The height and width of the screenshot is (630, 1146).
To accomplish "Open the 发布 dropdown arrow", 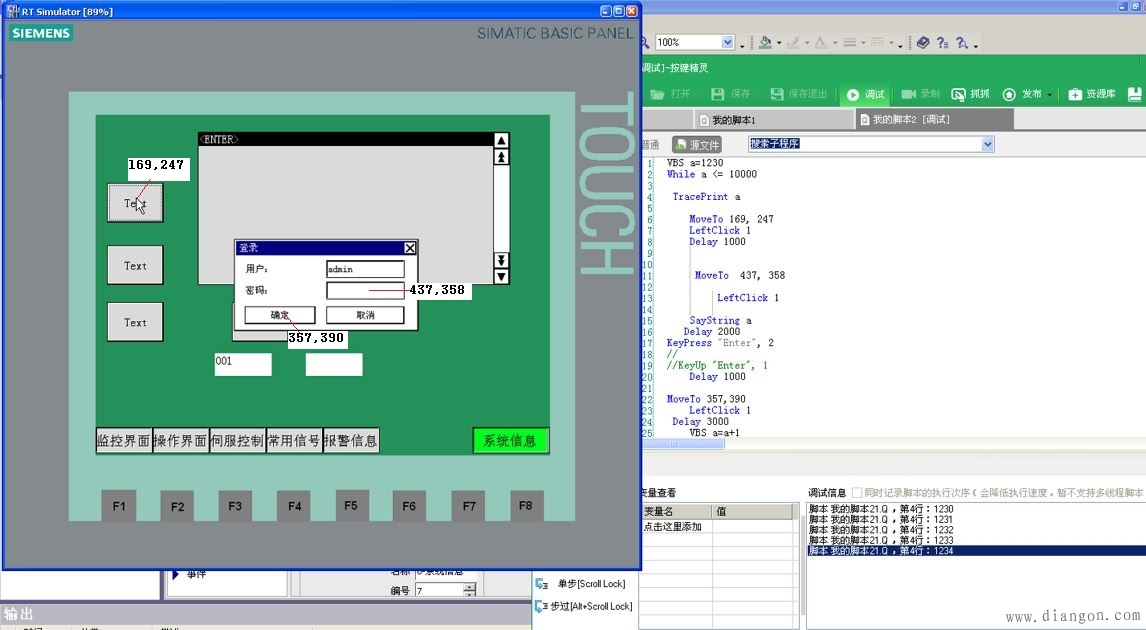I will [x=1050, y=95].
